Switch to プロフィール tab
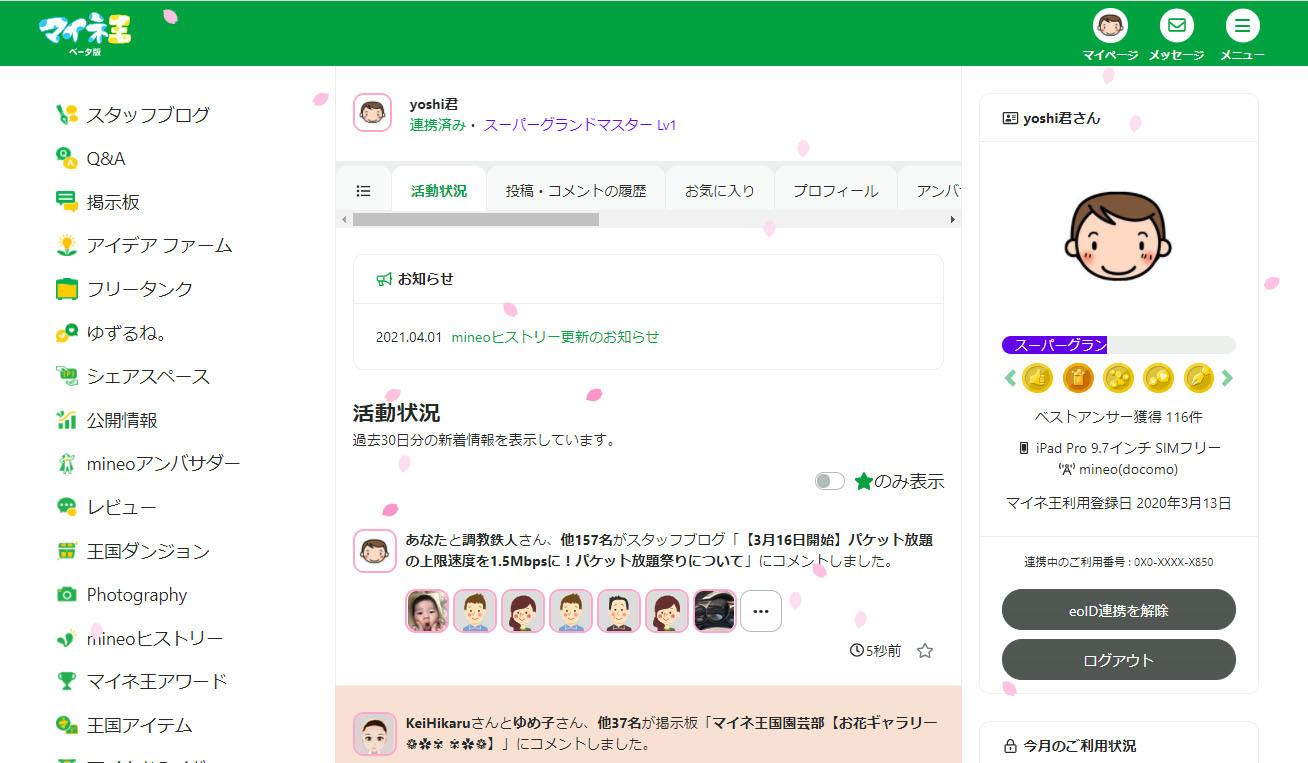 point(835,190)
